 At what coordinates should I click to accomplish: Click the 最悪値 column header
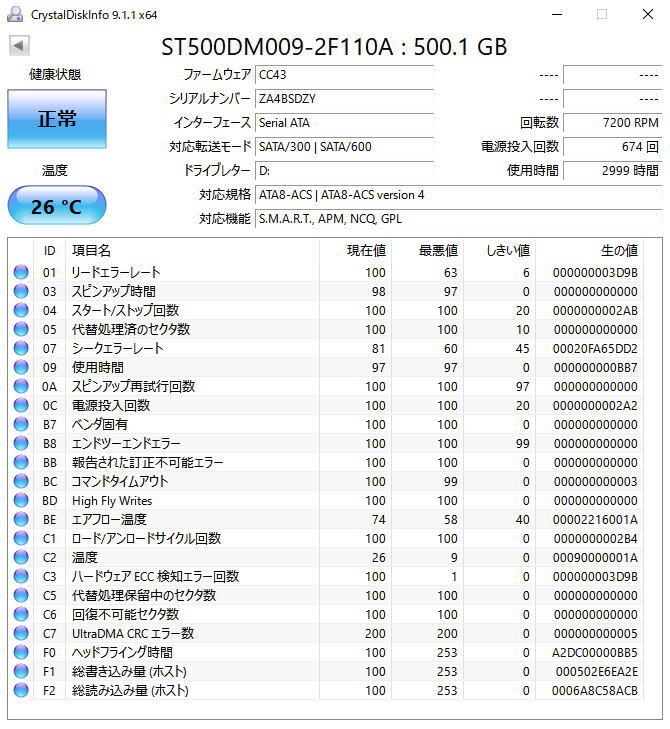click(428, 251)
